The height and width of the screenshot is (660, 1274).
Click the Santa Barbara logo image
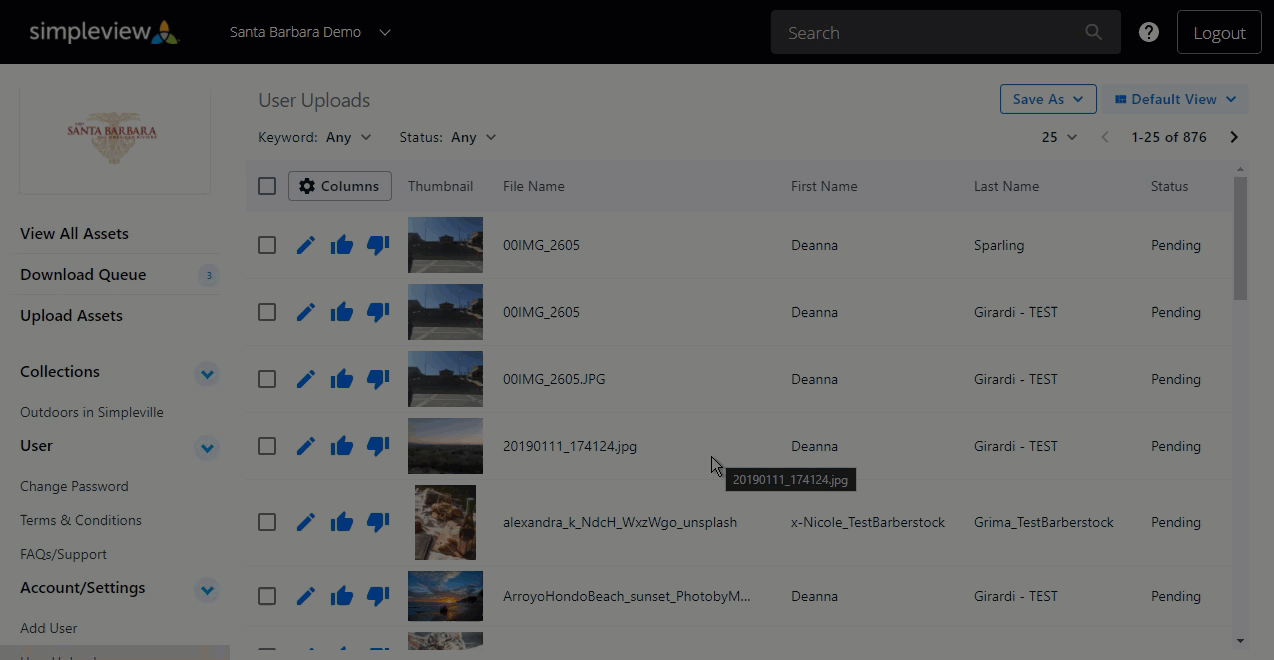pos(114,137)
